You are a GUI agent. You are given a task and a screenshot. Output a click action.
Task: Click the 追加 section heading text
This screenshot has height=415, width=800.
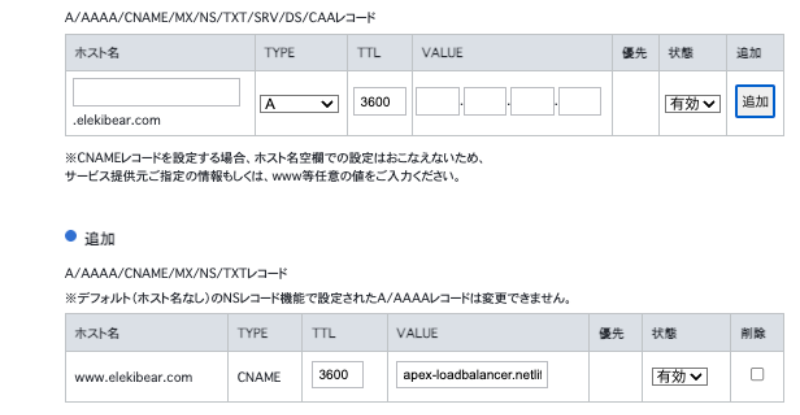[100, 238]
